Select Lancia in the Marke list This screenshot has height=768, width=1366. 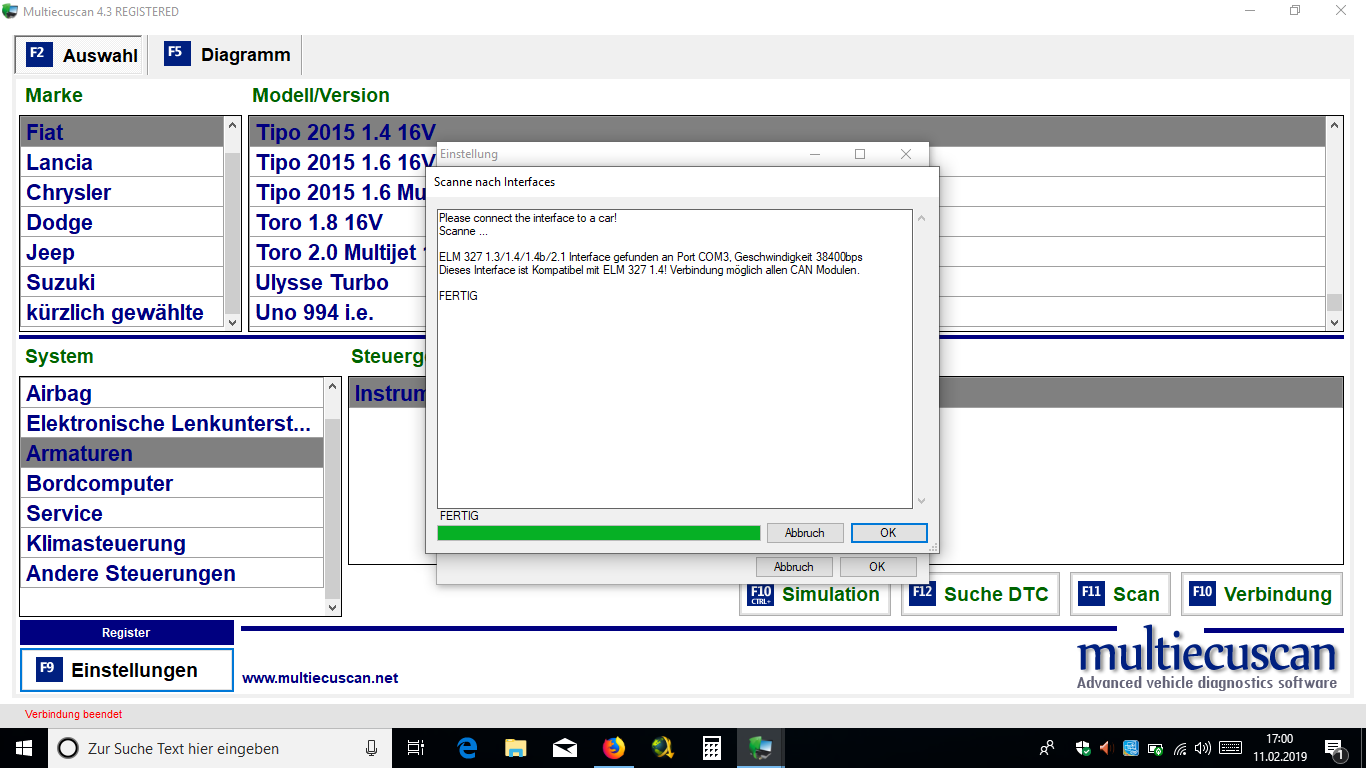pos(60,163)
